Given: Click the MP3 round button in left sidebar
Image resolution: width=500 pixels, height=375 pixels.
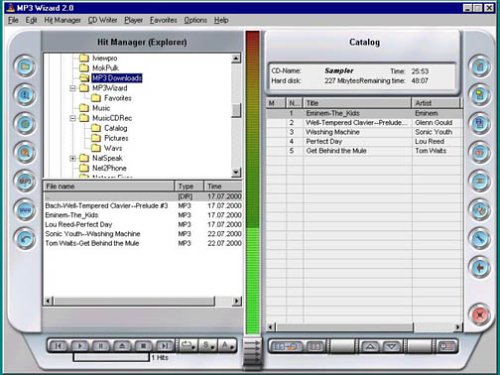Looking at the screenshot, I should click(x=25, y=181).
